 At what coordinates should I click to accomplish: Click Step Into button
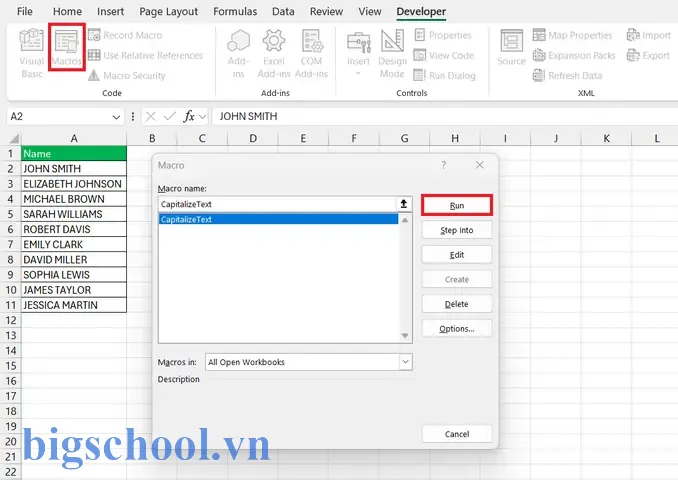[x=457, y=230]
